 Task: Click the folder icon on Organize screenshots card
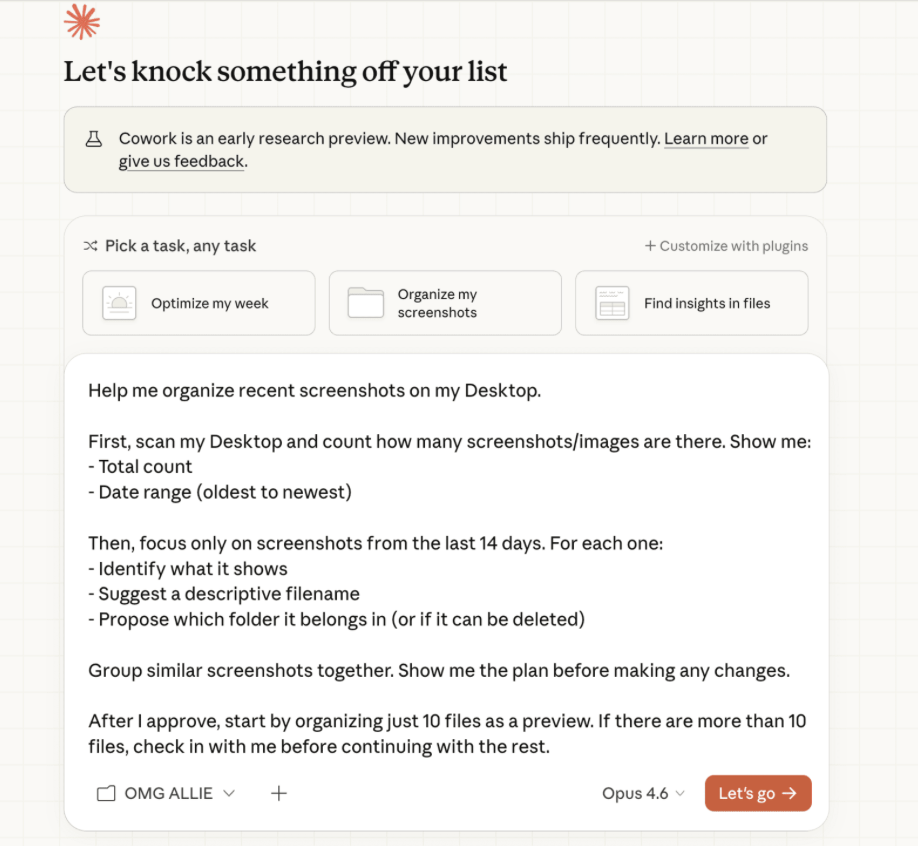(x=366, y=303)
